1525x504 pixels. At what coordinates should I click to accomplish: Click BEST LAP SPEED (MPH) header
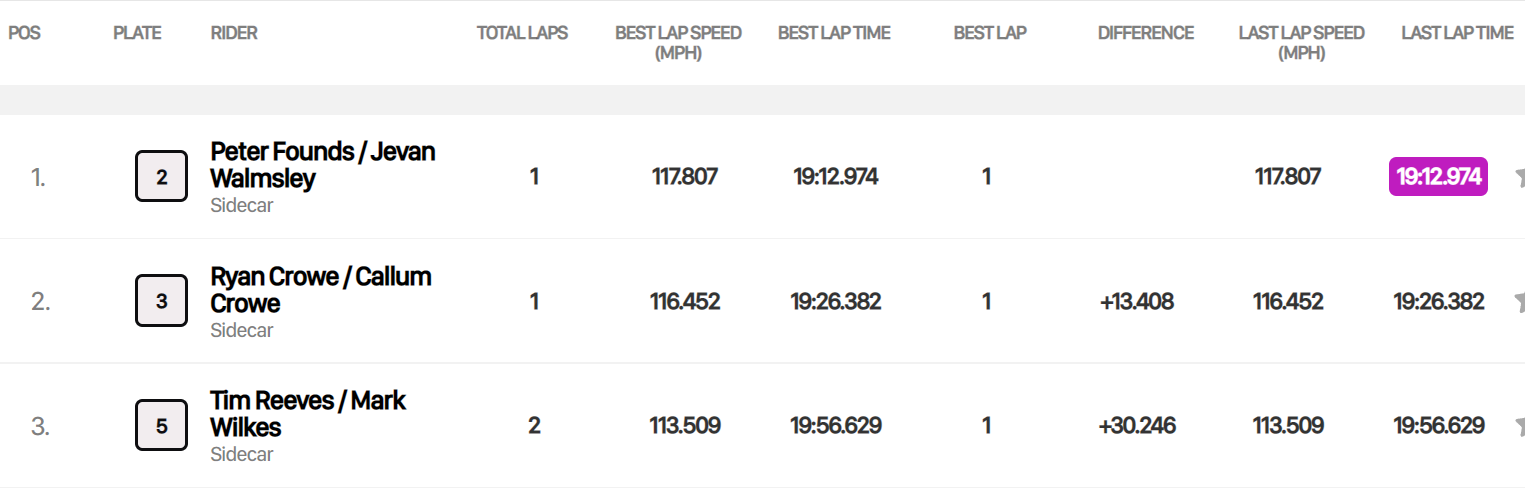point(678,42)
